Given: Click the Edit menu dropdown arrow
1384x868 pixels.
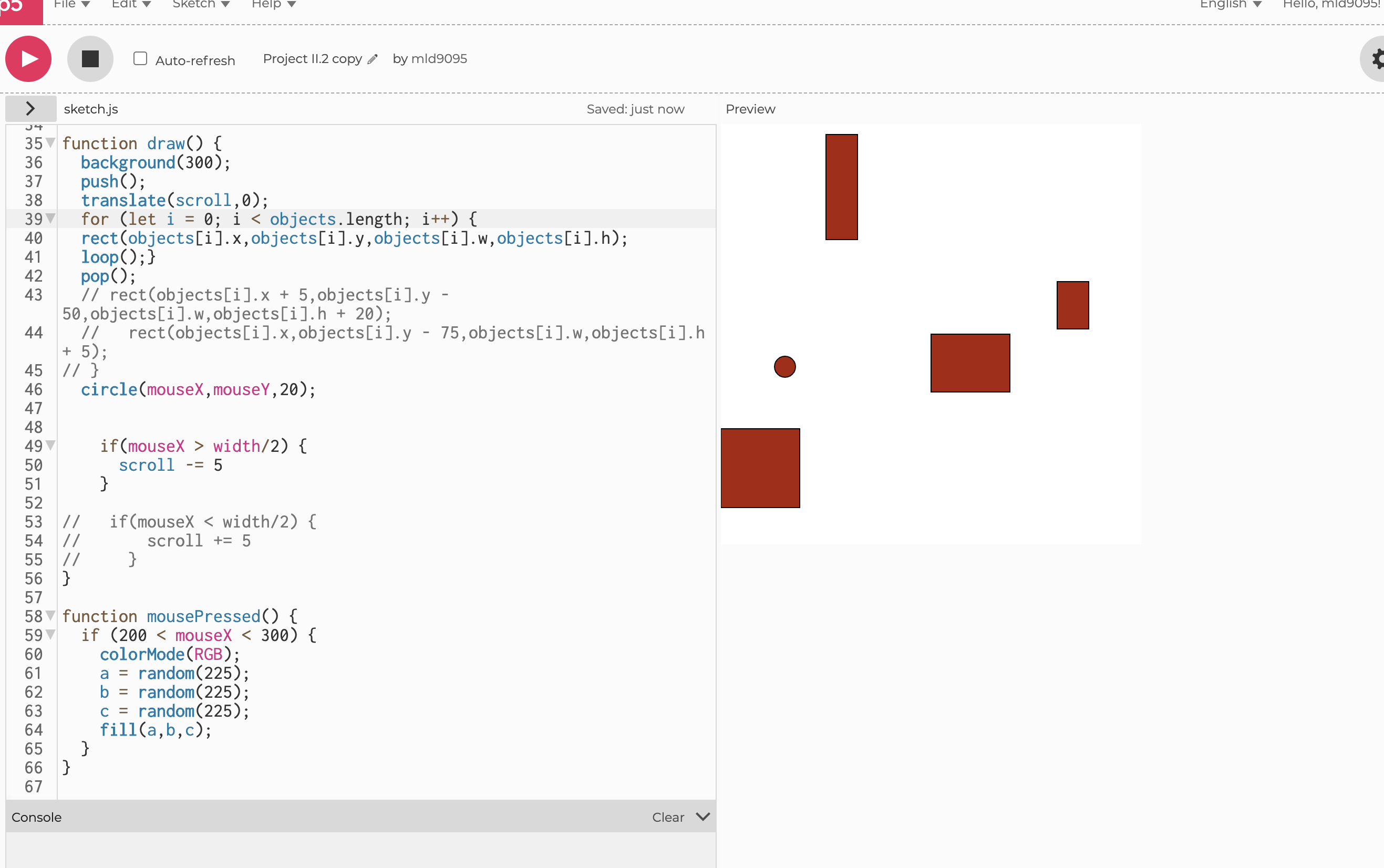Looking at the screenshot, I should click(x=147, y=4).
